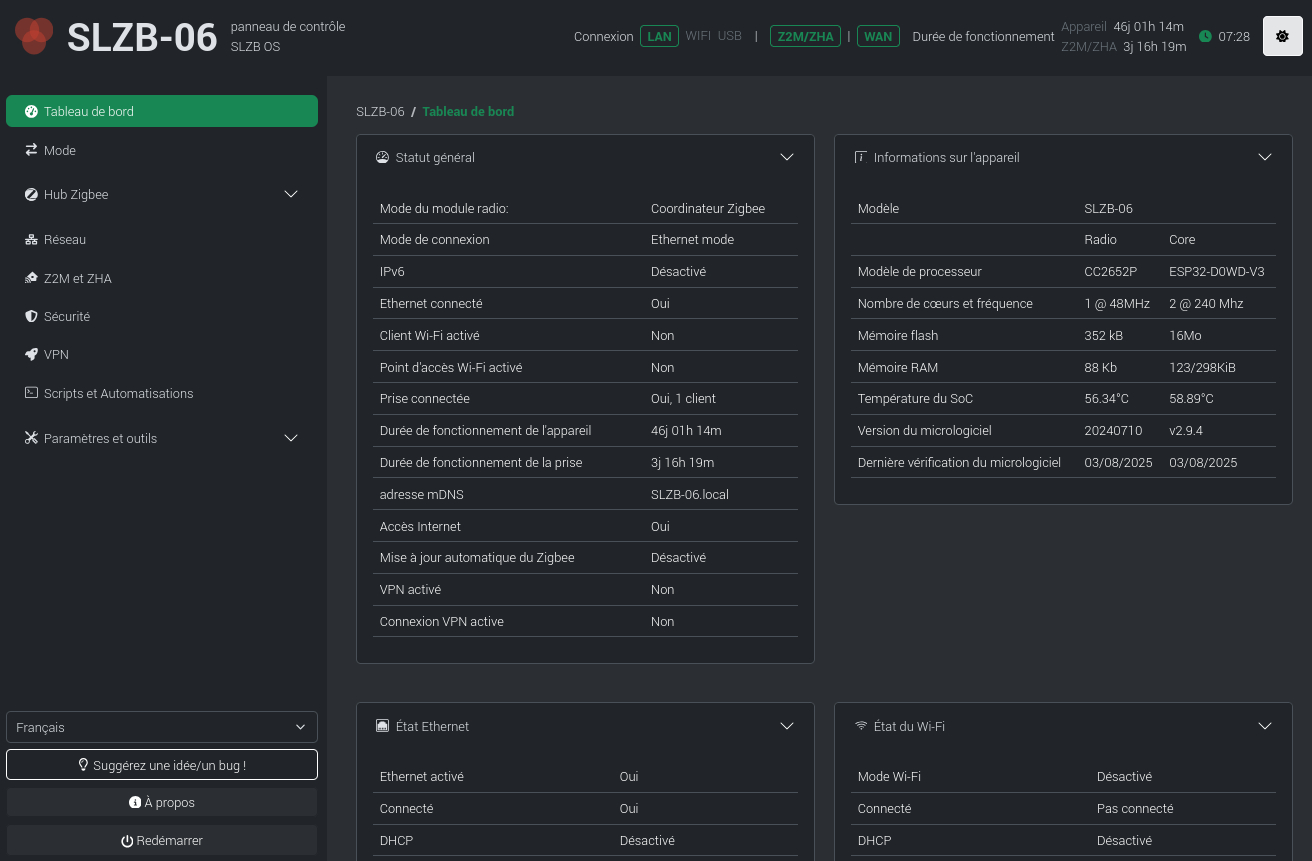Click the Sécurité shield icon

click(31, 316)
